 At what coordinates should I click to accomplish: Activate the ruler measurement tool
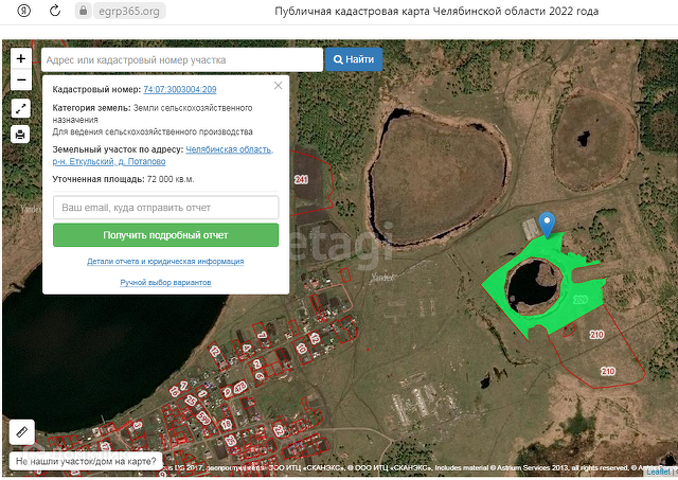point(23,432)
